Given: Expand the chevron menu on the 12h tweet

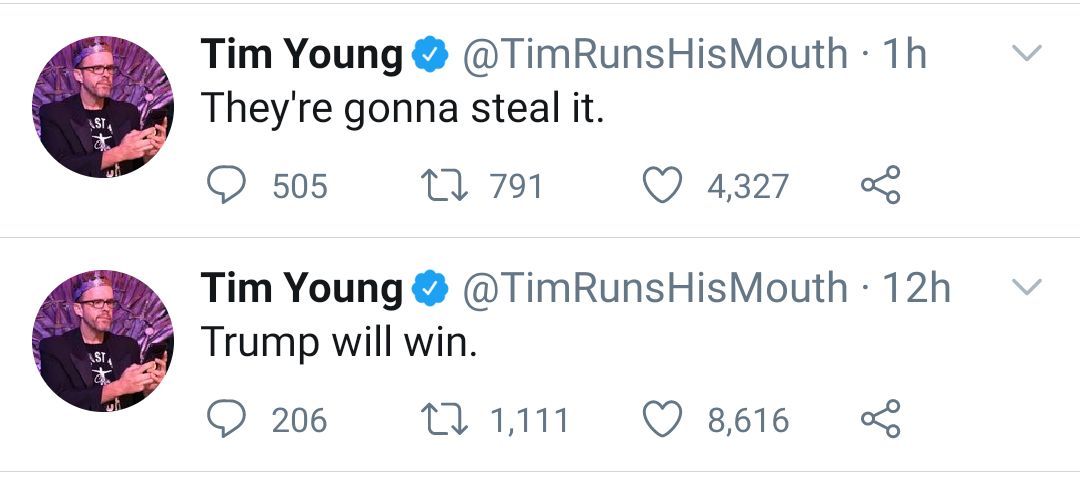Looking at the screenshot, I should point(1027,288).
